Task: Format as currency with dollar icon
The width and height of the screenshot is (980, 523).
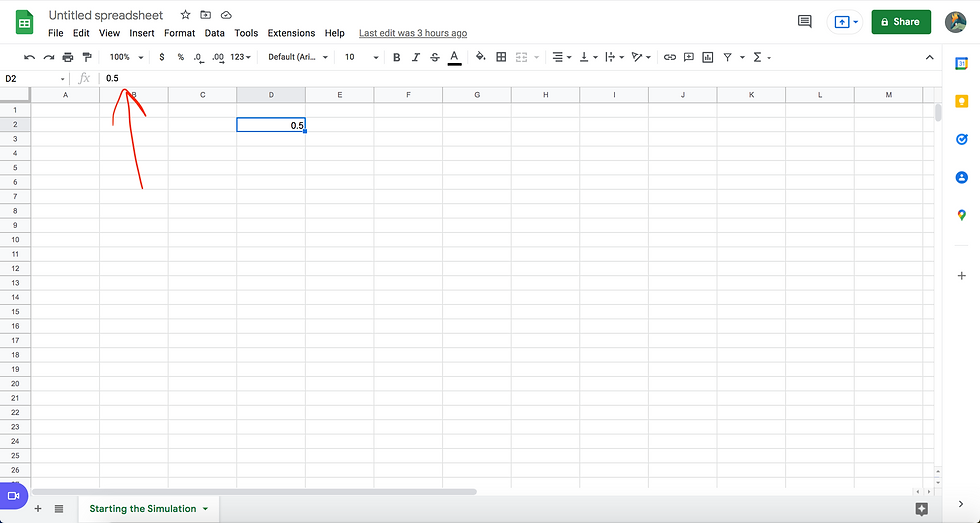Action: [x=162, y=57]
